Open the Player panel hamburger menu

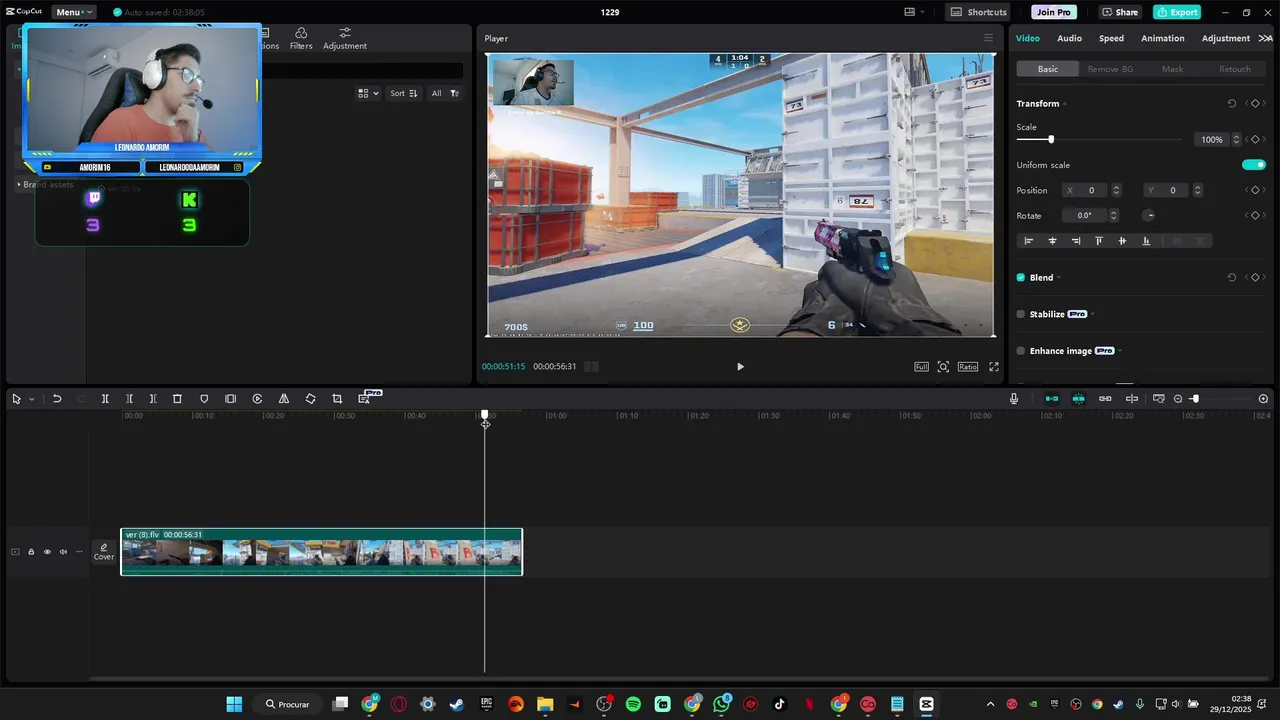(x=989, y=38)
